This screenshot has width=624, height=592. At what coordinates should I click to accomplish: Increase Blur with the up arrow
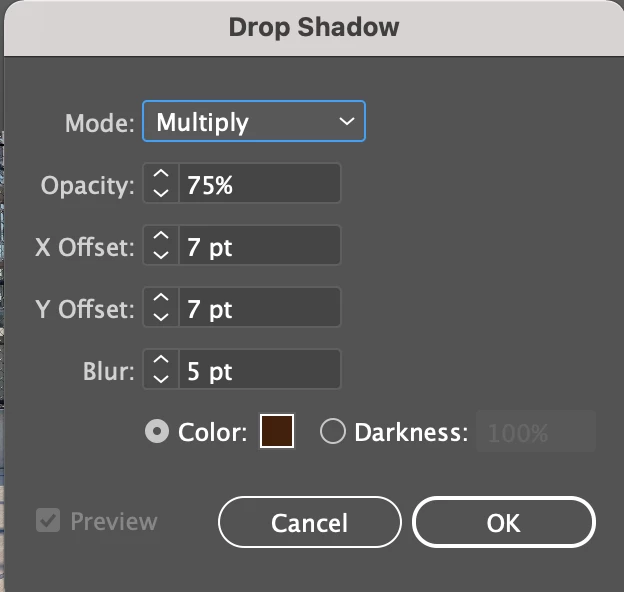pos(161,360)
